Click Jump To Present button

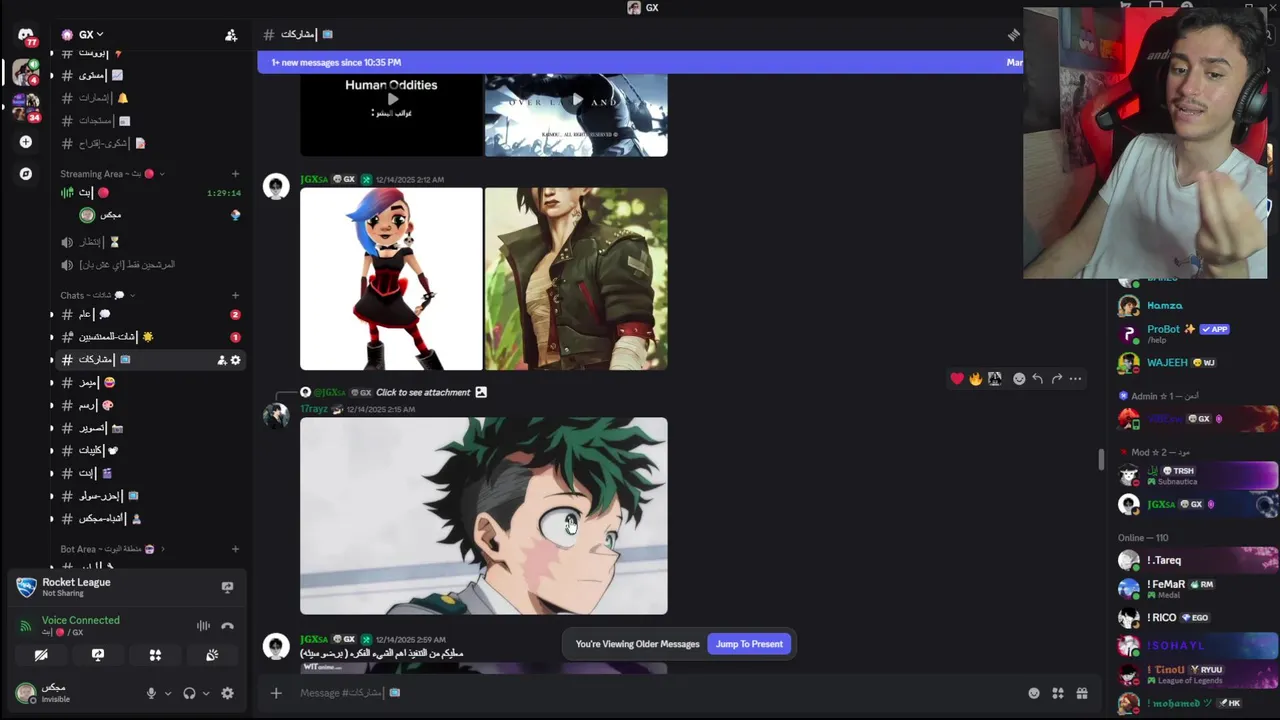749,644
